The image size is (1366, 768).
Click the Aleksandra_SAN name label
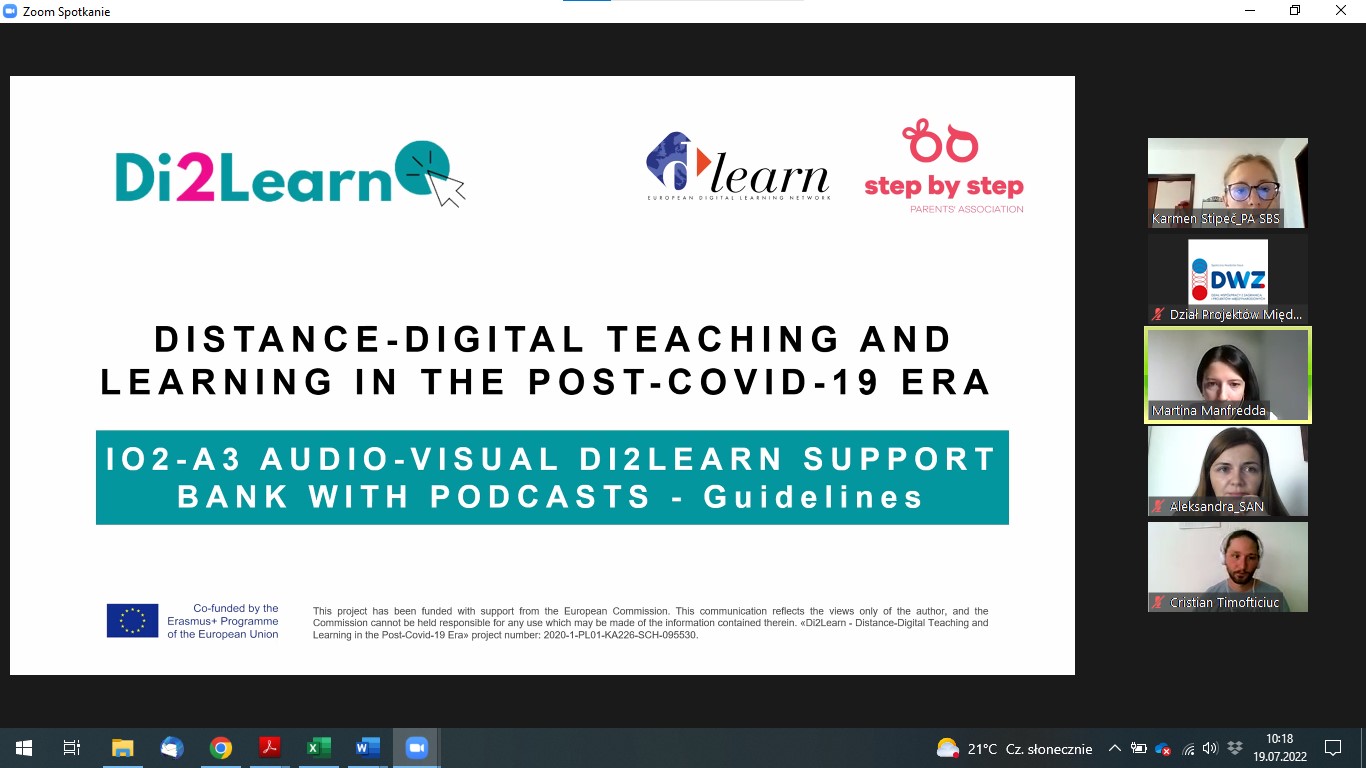coord(1217,507)
